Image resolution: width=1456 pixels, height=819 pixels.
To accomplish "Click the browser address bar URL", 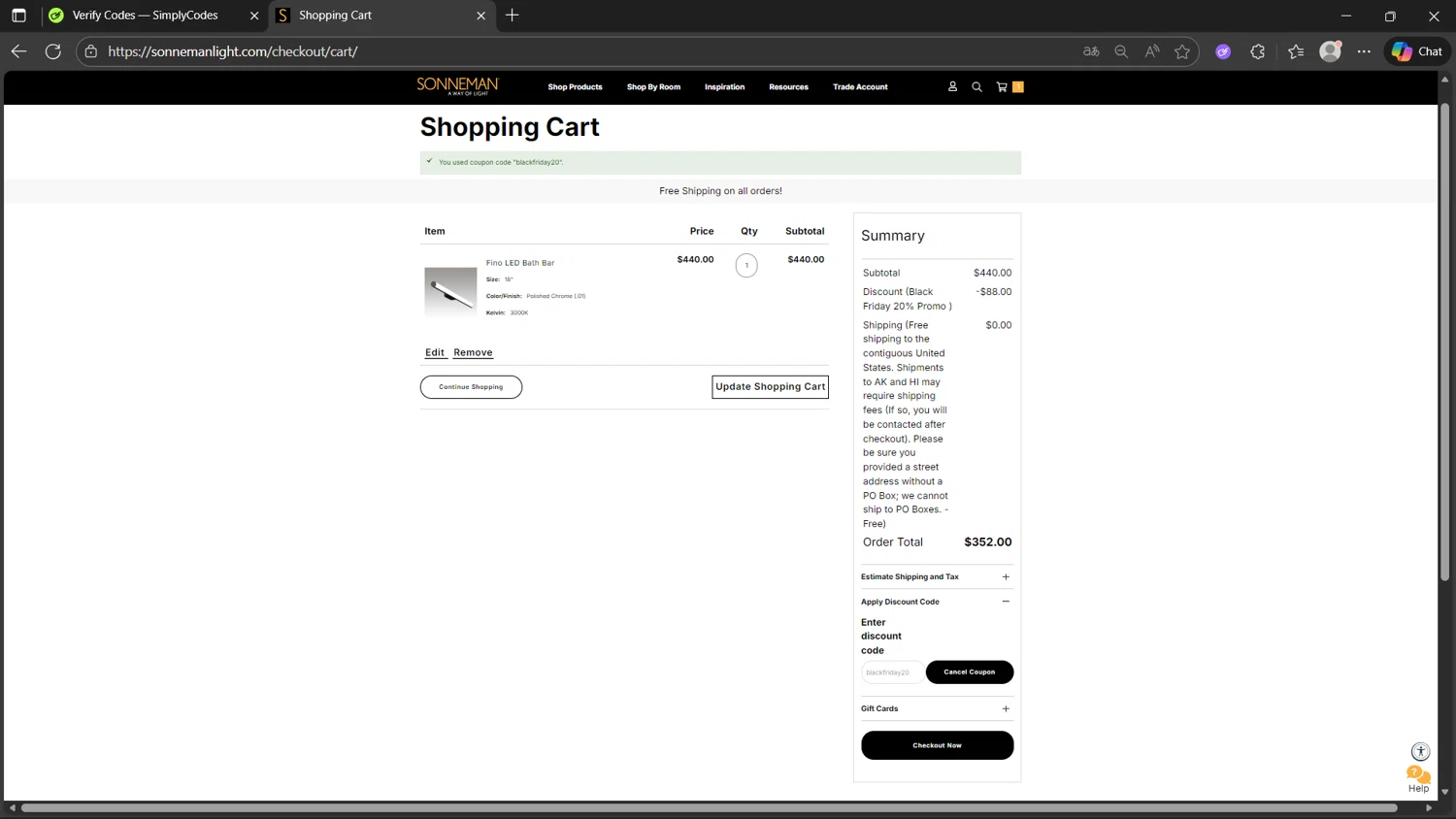I will pos(233,51).
